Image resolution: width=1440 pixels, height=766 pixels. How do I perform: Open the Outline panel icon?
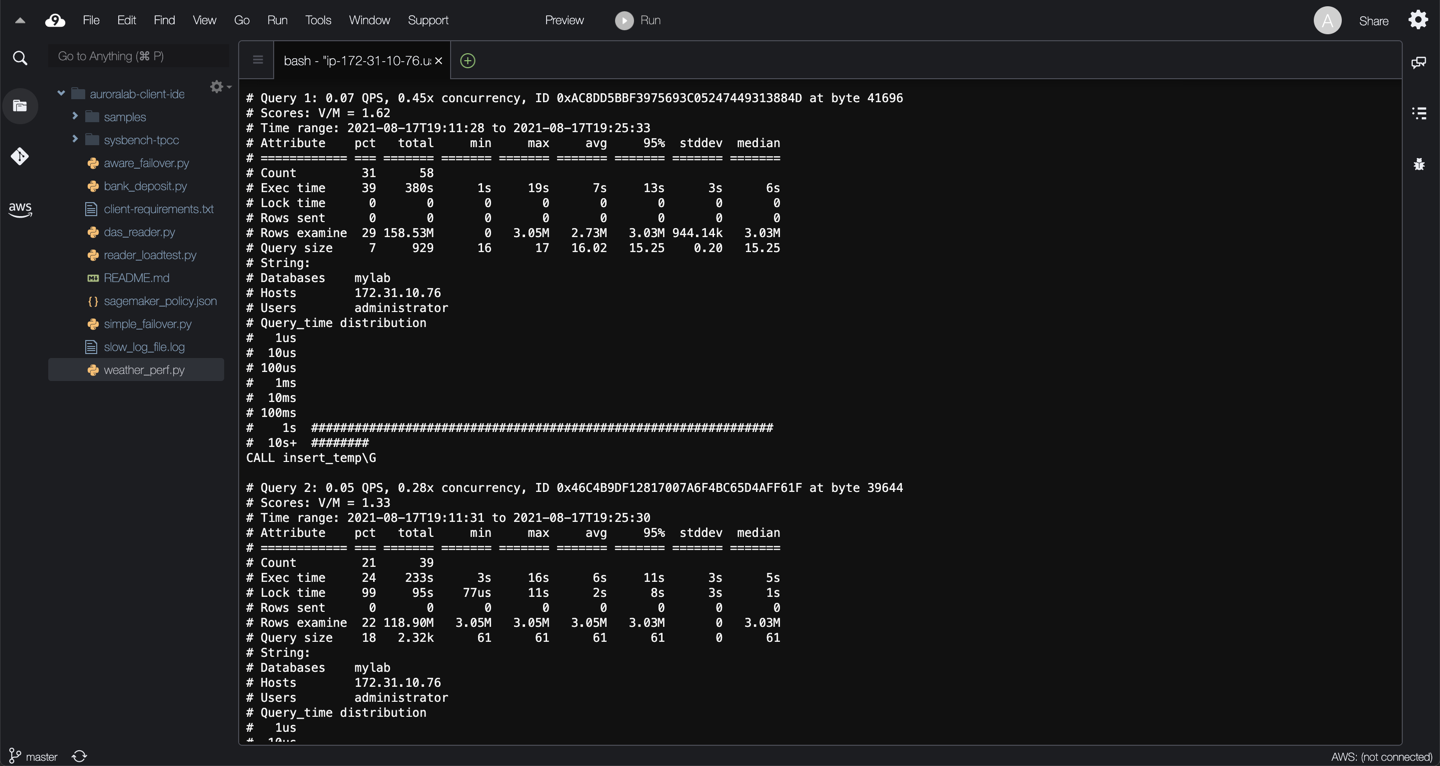click(x=1418, y=113)
